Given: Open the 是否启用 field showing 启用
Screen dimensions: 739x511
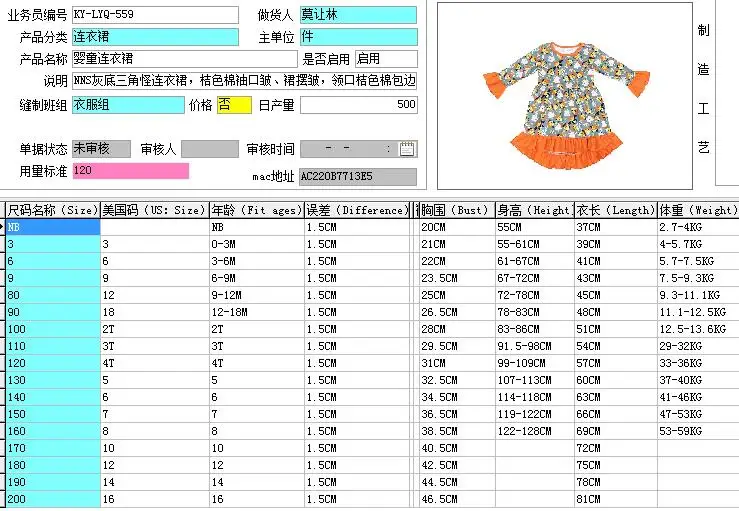Looking at the screenshot, I should [x=386, y=59].
